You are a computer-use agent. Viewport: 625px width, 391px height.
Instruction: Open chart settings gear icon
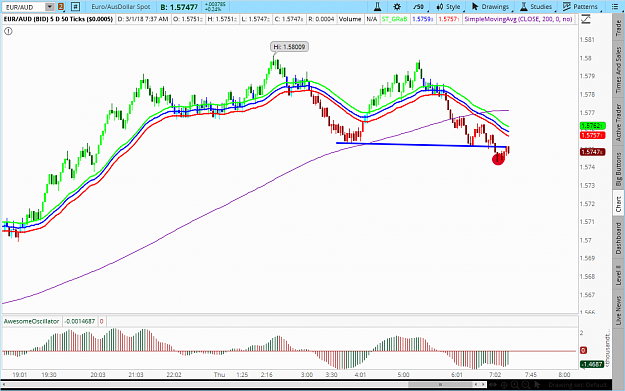point(397,7)
